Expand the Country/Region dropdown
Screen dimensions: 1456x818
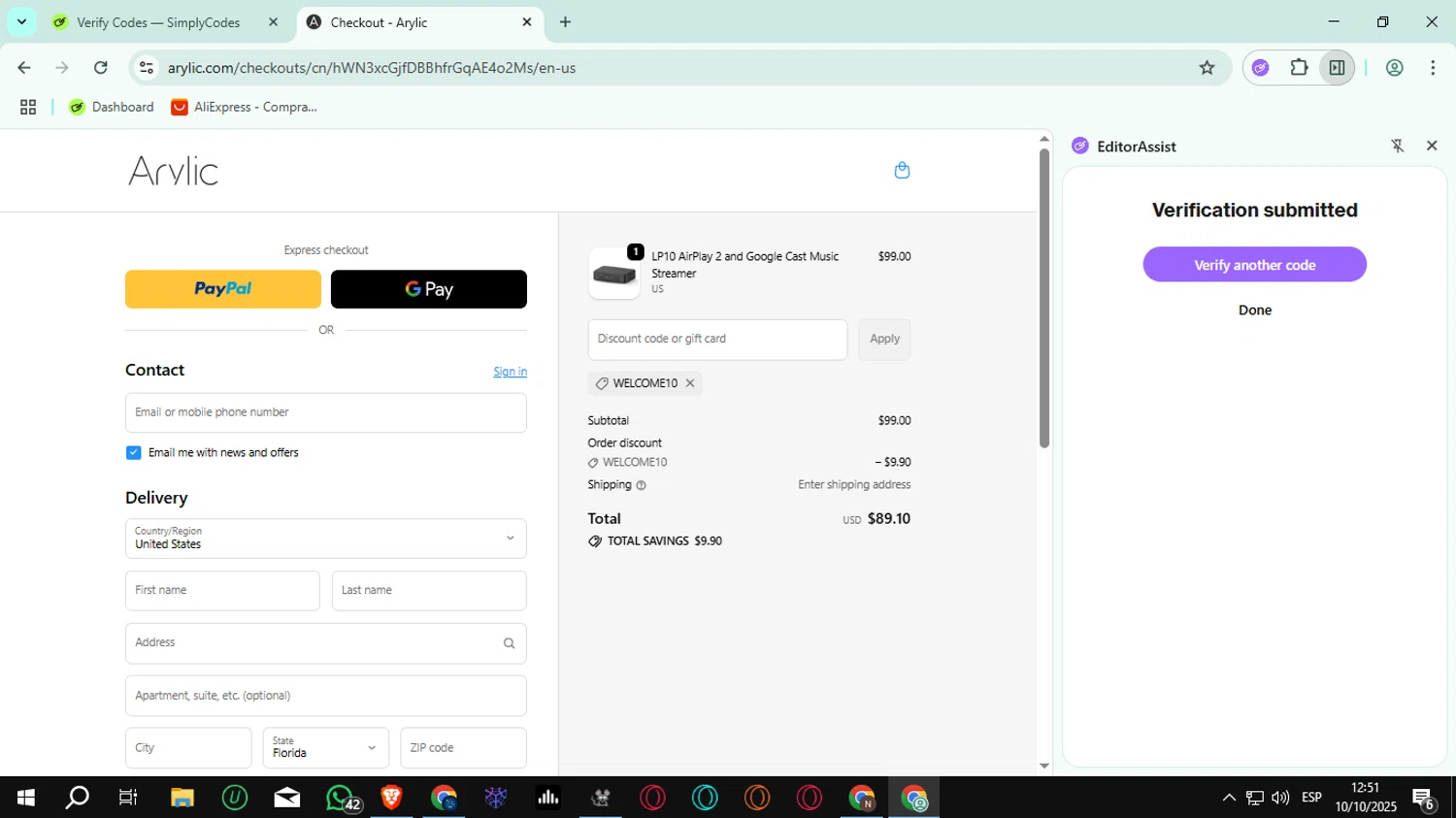coord(326,539)
